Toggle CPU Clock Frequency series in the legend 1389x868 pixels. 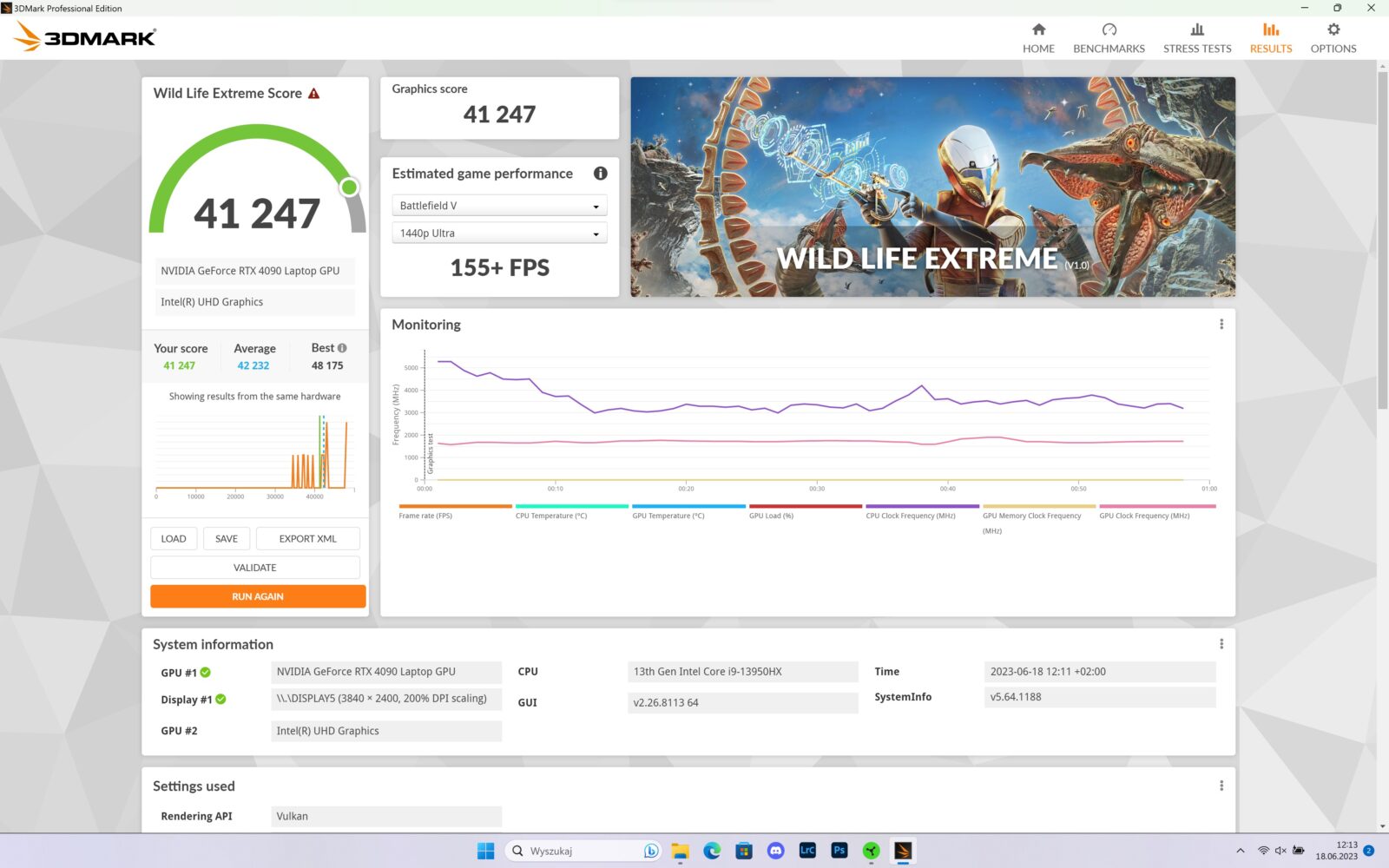tap(910, 516)
